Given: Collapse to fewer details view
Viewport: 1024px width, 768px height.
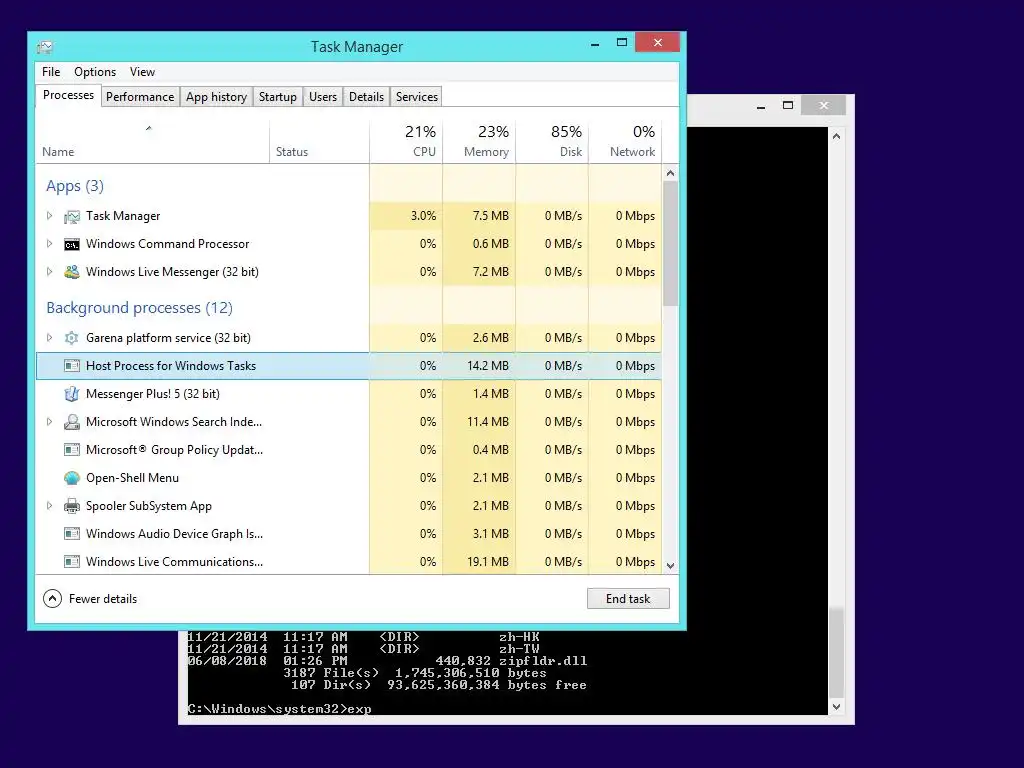Looking at the screenshot, I should point(90,599).
